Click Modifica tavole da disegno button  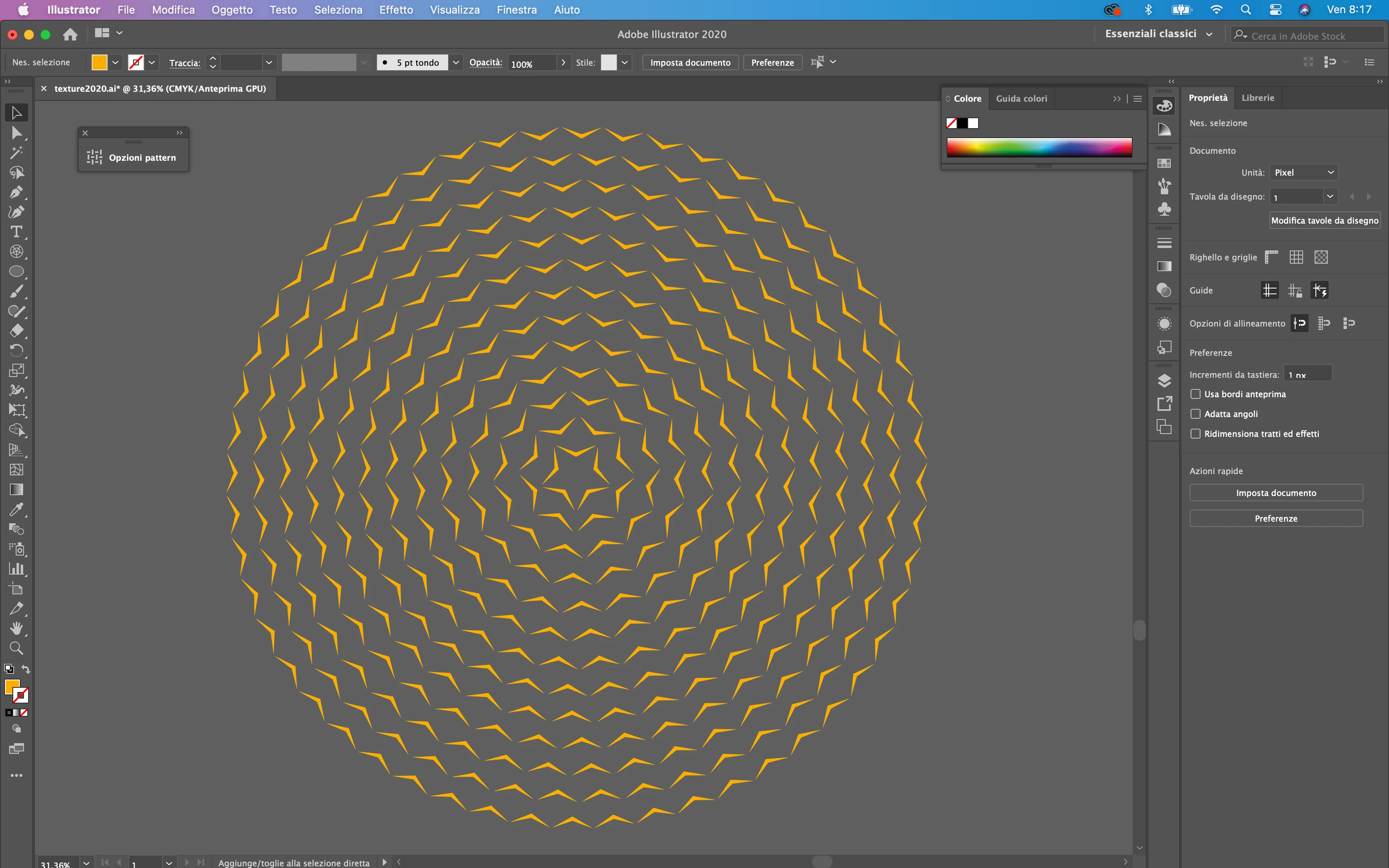coord(1324,220)
